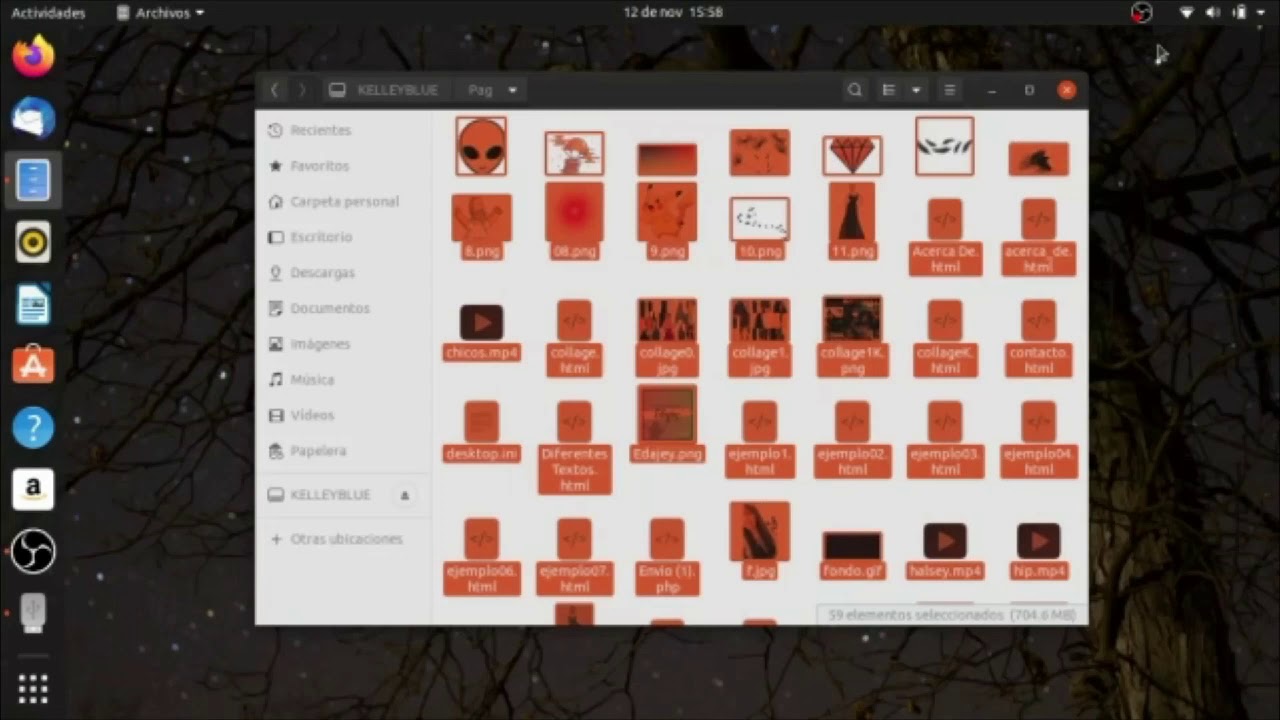Open Documentos in the sidebar

343,309
